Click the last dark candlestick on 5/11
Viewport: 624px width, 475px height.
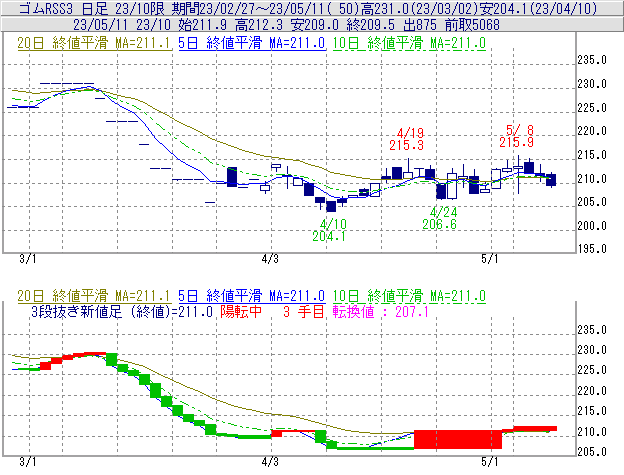click(551, 180)
